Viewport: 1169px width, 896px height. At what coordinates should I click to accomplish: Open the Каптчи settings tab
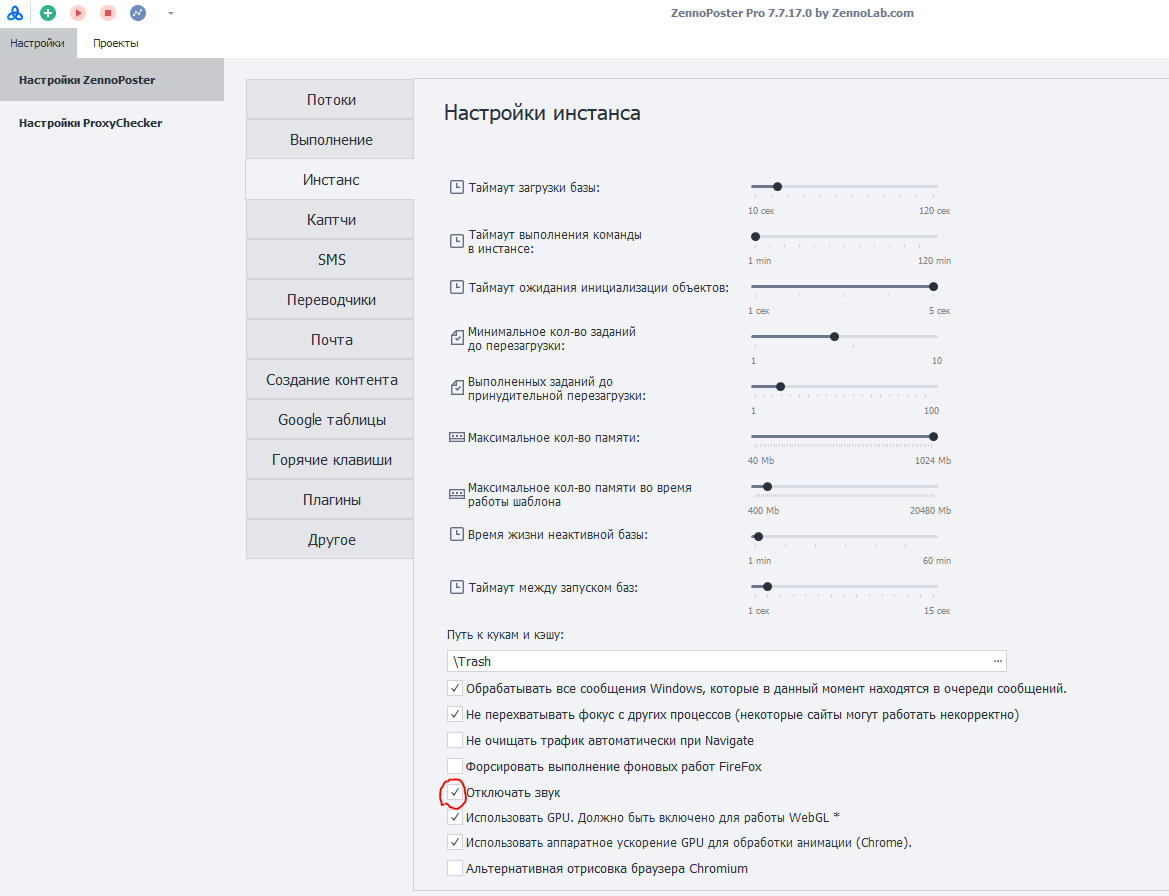pos(331,220)
